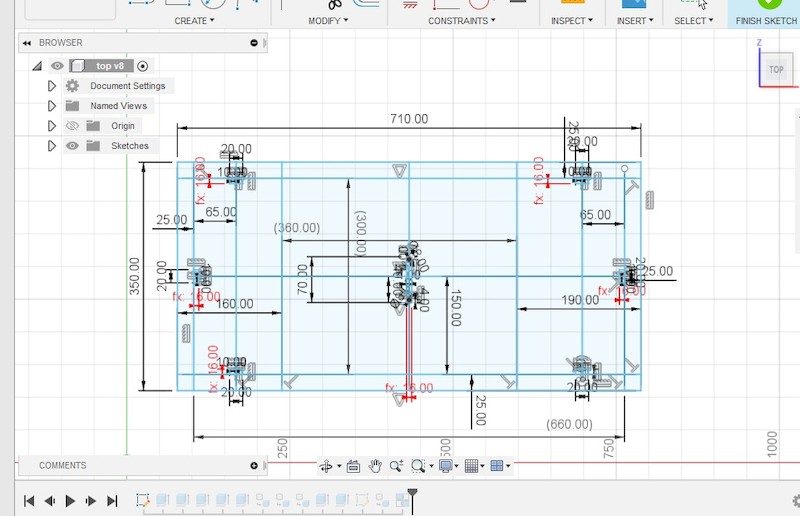This screenshot has width=800, height=516.
Task: Show the hidden Origin folder via eye
Action: pyautogui.click(x=72, y=126)
